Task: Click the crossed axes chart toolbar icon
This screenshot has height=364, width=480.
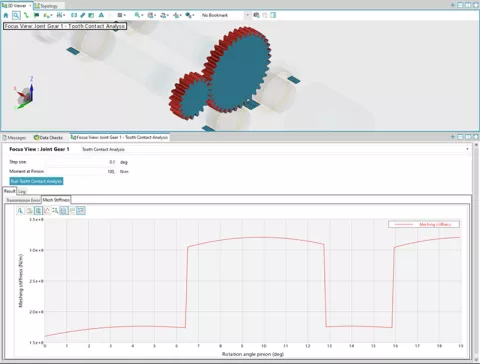Action: pos(72,211)
